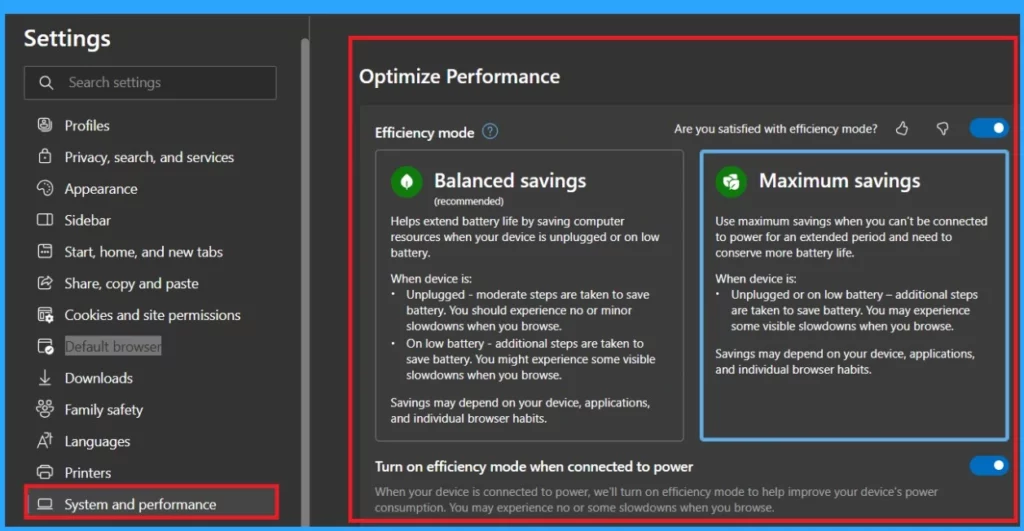
Task: Click 'Are you satisfied with efficiency mode?' text
Action: (776, 129)
